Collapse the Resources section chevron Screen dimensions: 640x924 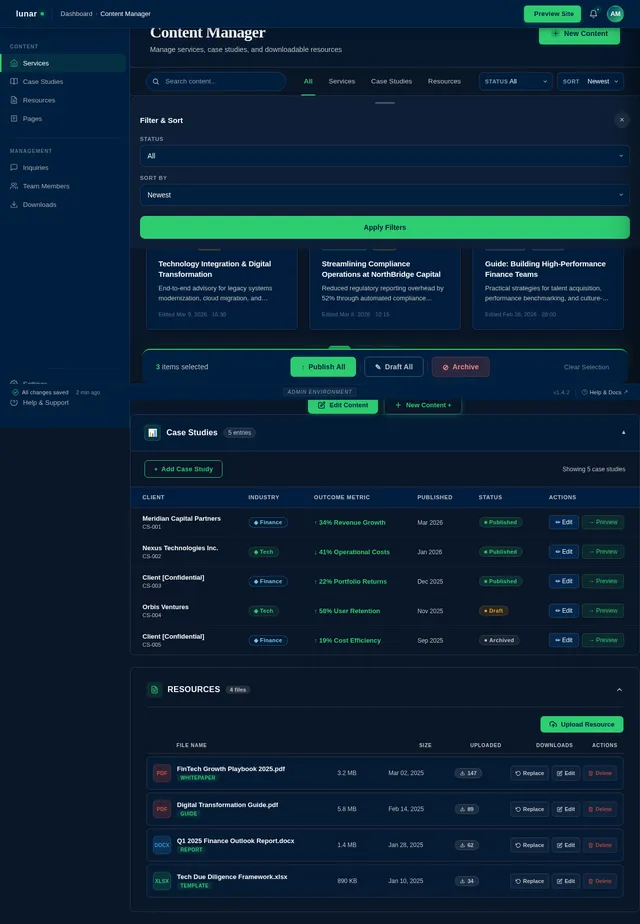[619, 690]
